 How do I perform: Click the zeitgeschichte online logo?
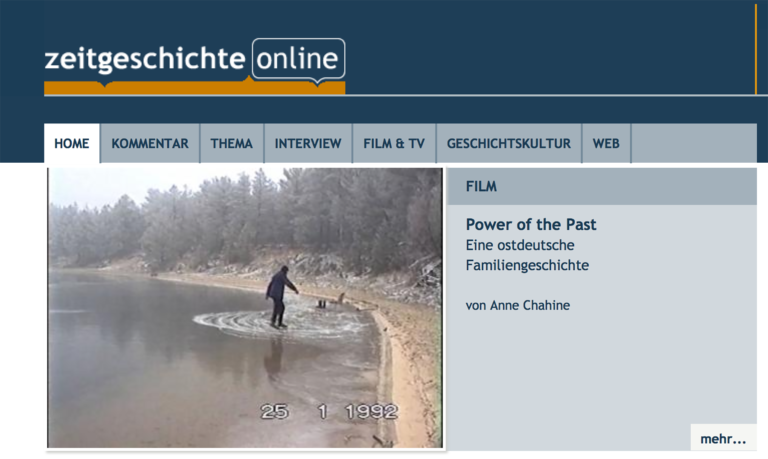coord(194,66)
